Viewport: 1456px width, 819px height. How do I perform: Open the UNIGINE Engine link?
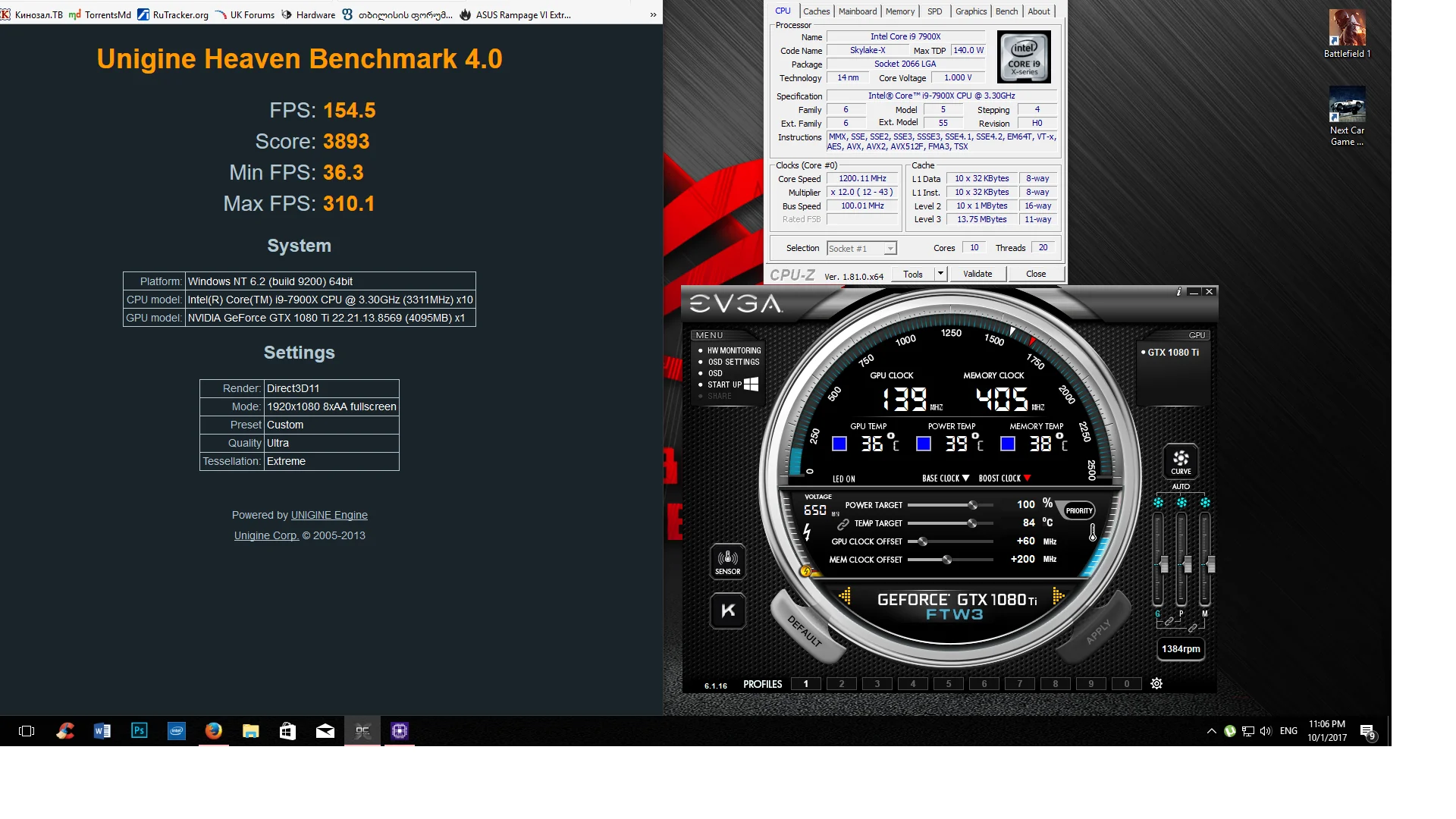[329, 515]
